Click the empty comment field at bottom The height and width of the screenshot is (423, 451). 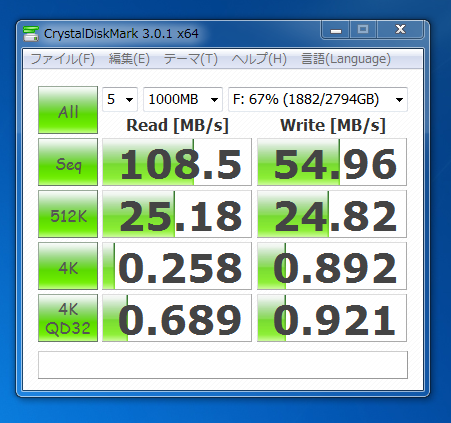[x=223, y=365]
